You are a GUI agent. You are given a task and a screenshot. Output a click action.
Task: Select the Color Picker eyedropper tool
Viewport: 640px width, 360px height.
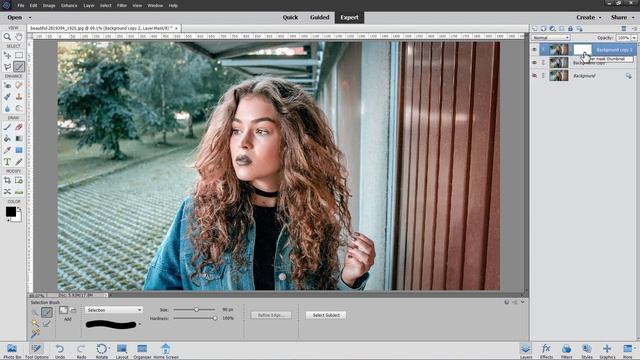[7, 150]
